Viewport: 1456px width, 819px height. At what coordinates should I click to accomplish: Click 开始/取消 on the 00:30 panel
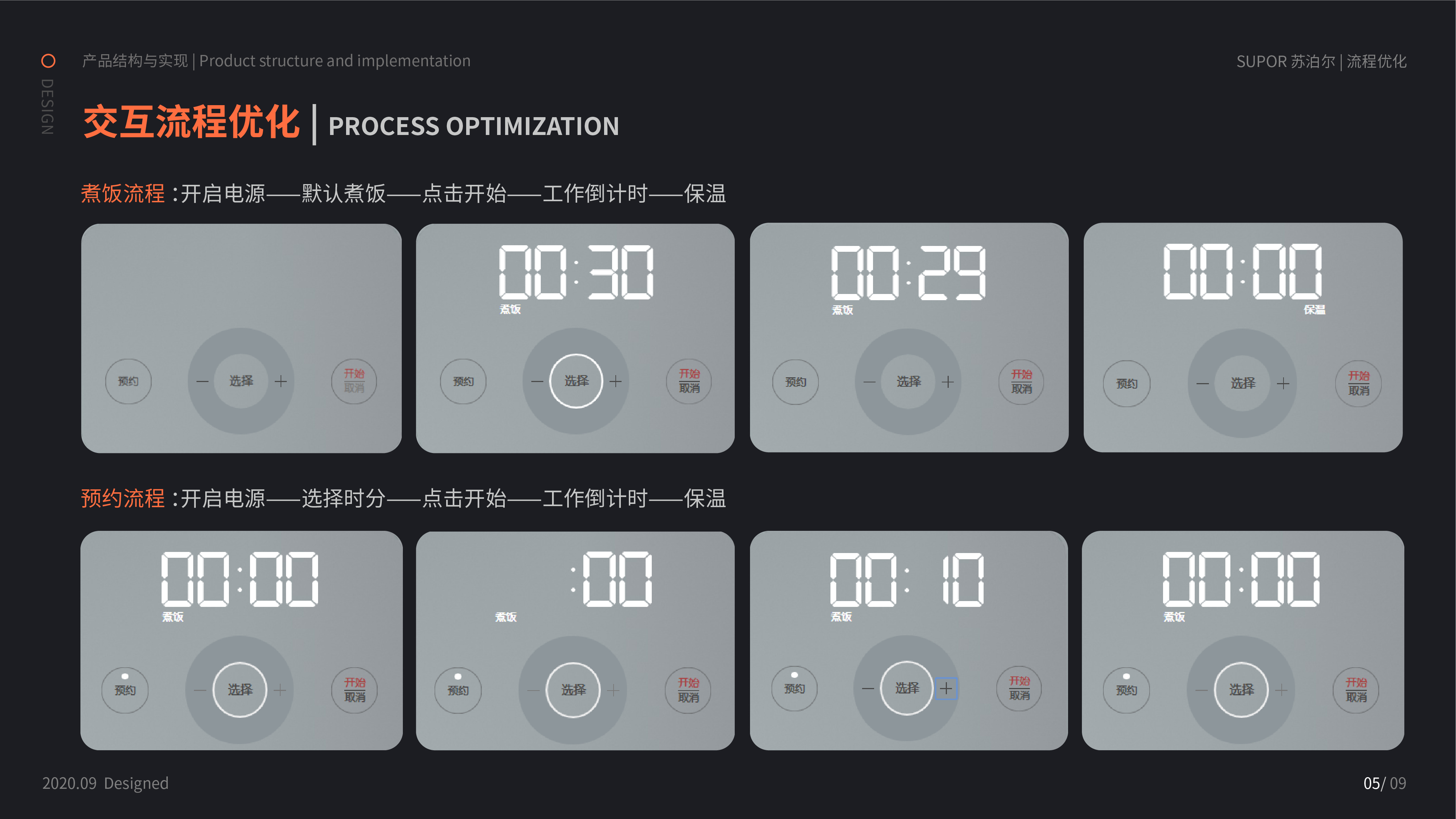tap(689, 382)
